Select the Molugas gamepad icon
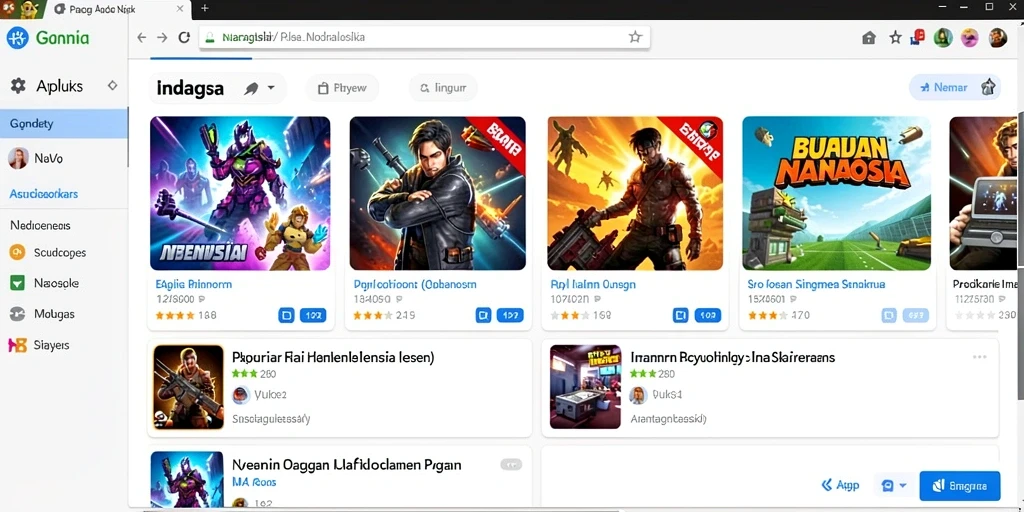1024x512 pixels. [x=17, y=314]
